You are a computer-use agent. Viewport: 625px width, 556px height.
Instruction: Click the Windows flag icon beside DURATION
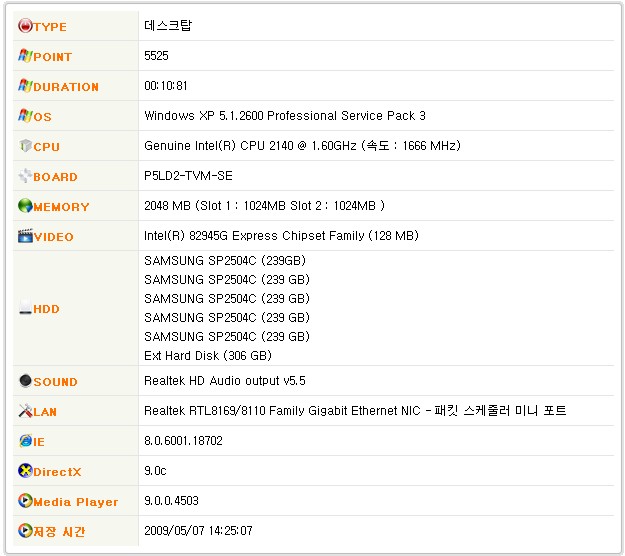(25, 85)
